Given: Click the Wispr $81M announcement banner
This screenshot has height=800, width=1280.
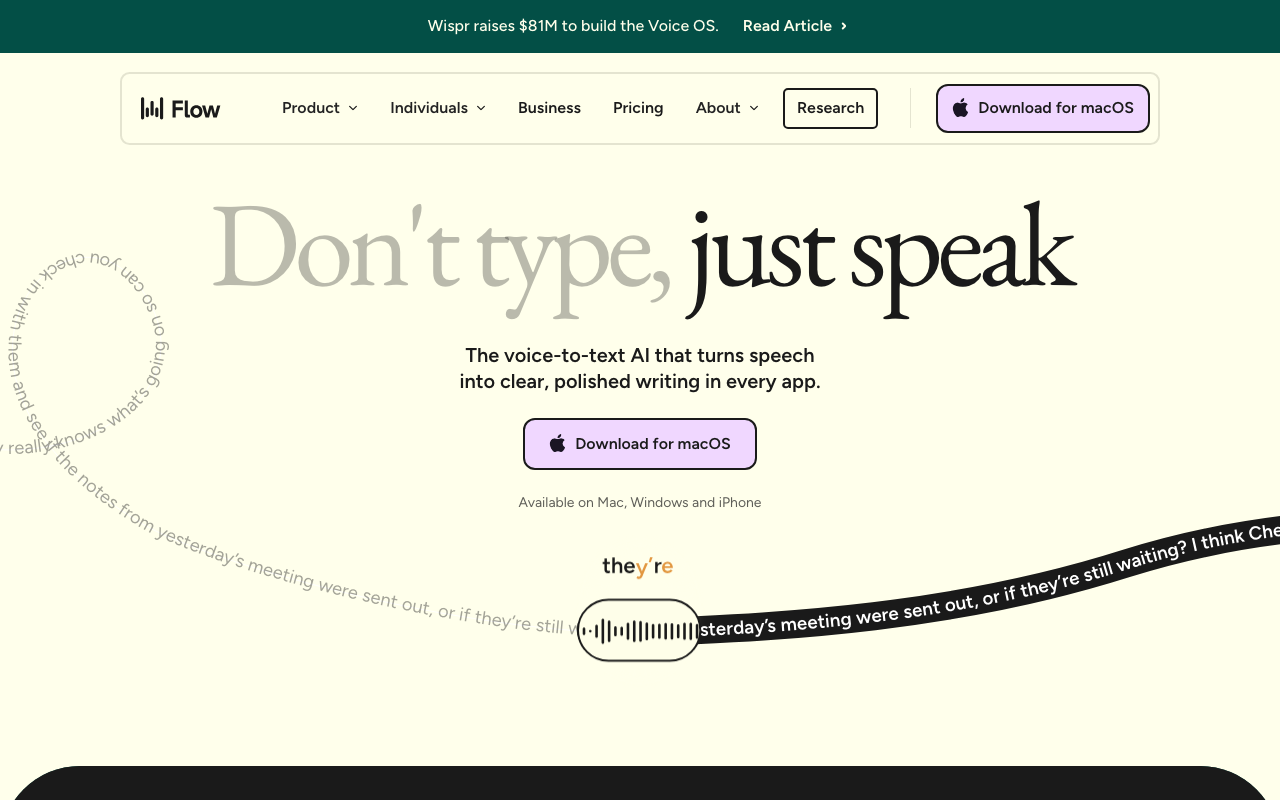Looking at the screenshot, I should coord(573,26).
